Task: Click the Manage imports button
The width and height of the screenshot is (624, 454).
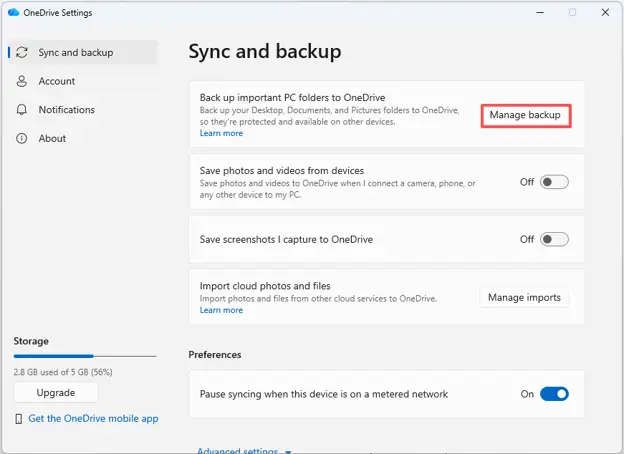Action: pos(525,298)
